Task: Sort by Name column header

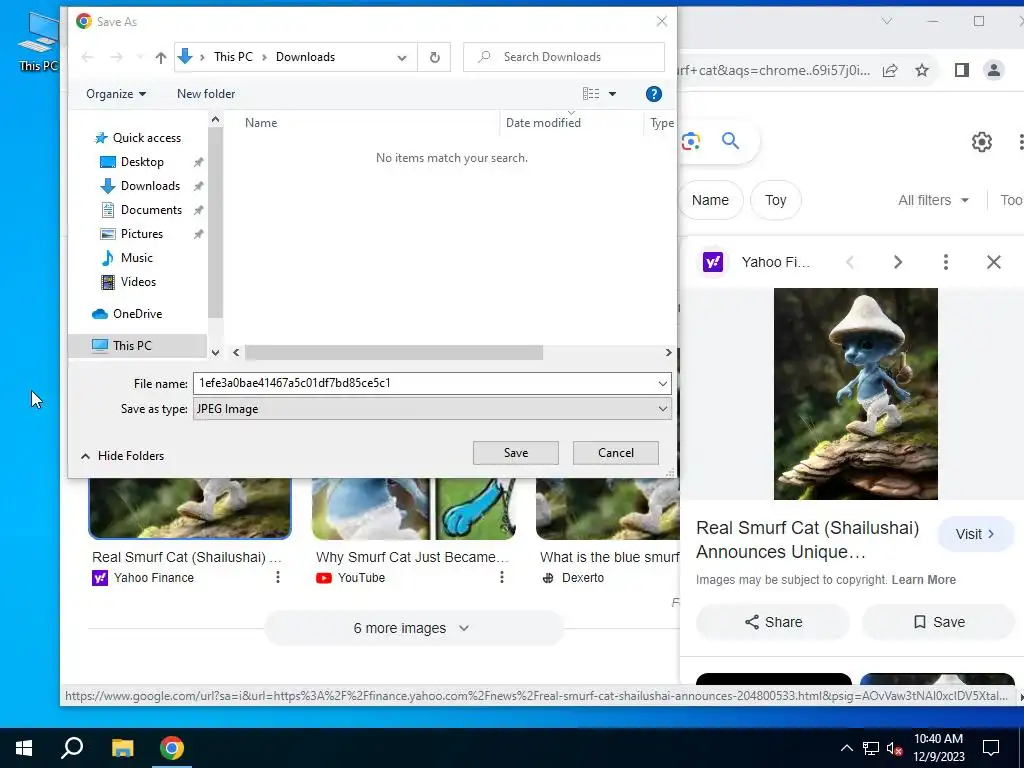Action: pyautogui.click(x=261, y=123)
